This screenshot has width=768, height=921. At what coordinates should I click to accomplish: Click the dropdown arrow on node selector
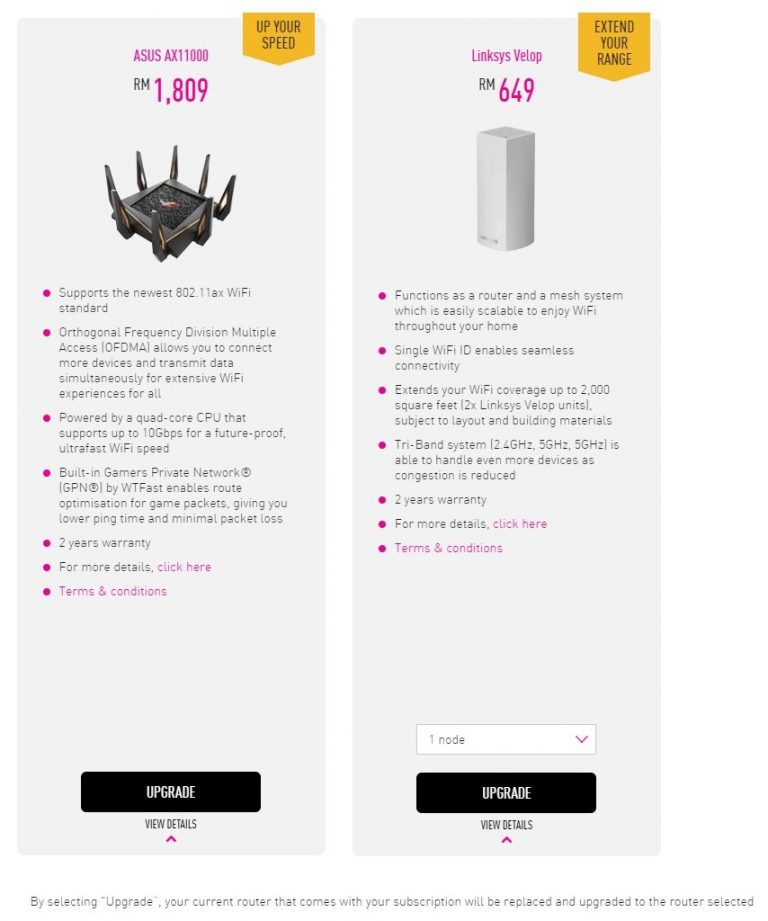pyautogui.click(x=580, y=739)
